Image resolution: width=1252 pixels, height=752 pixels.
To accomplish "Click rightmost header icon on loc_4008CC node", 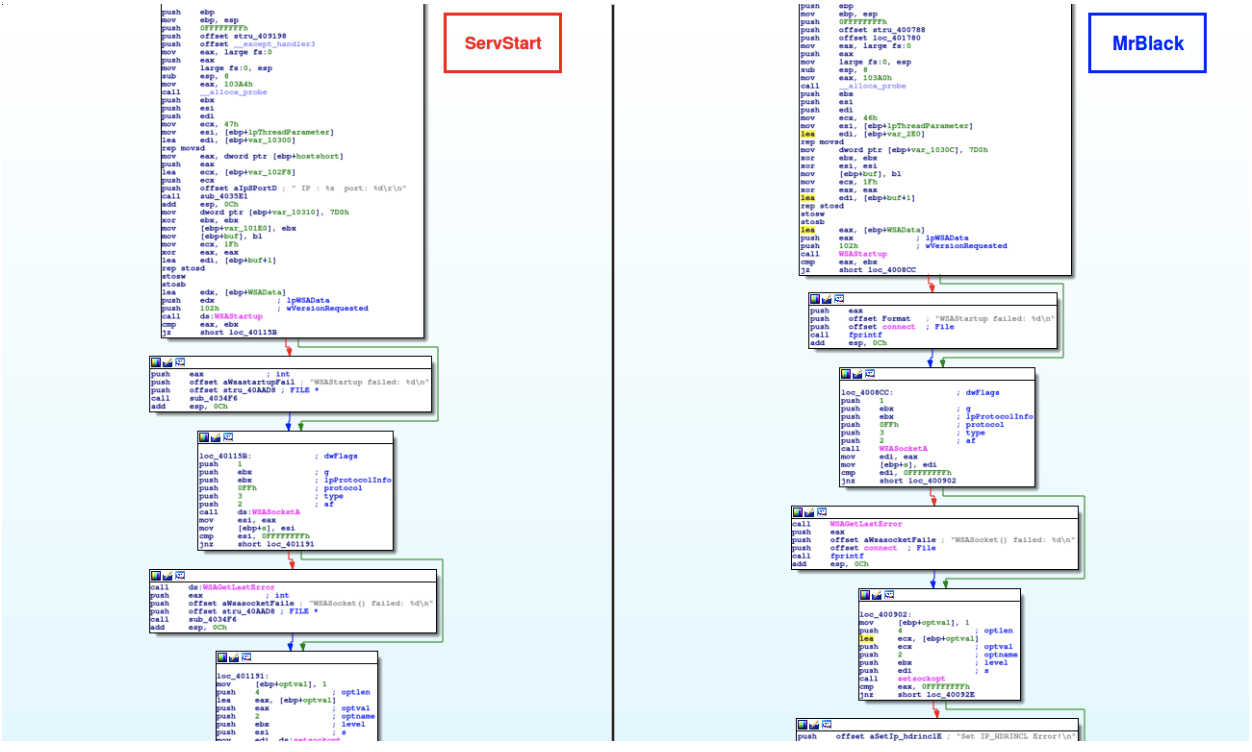I will pos(870,373).
